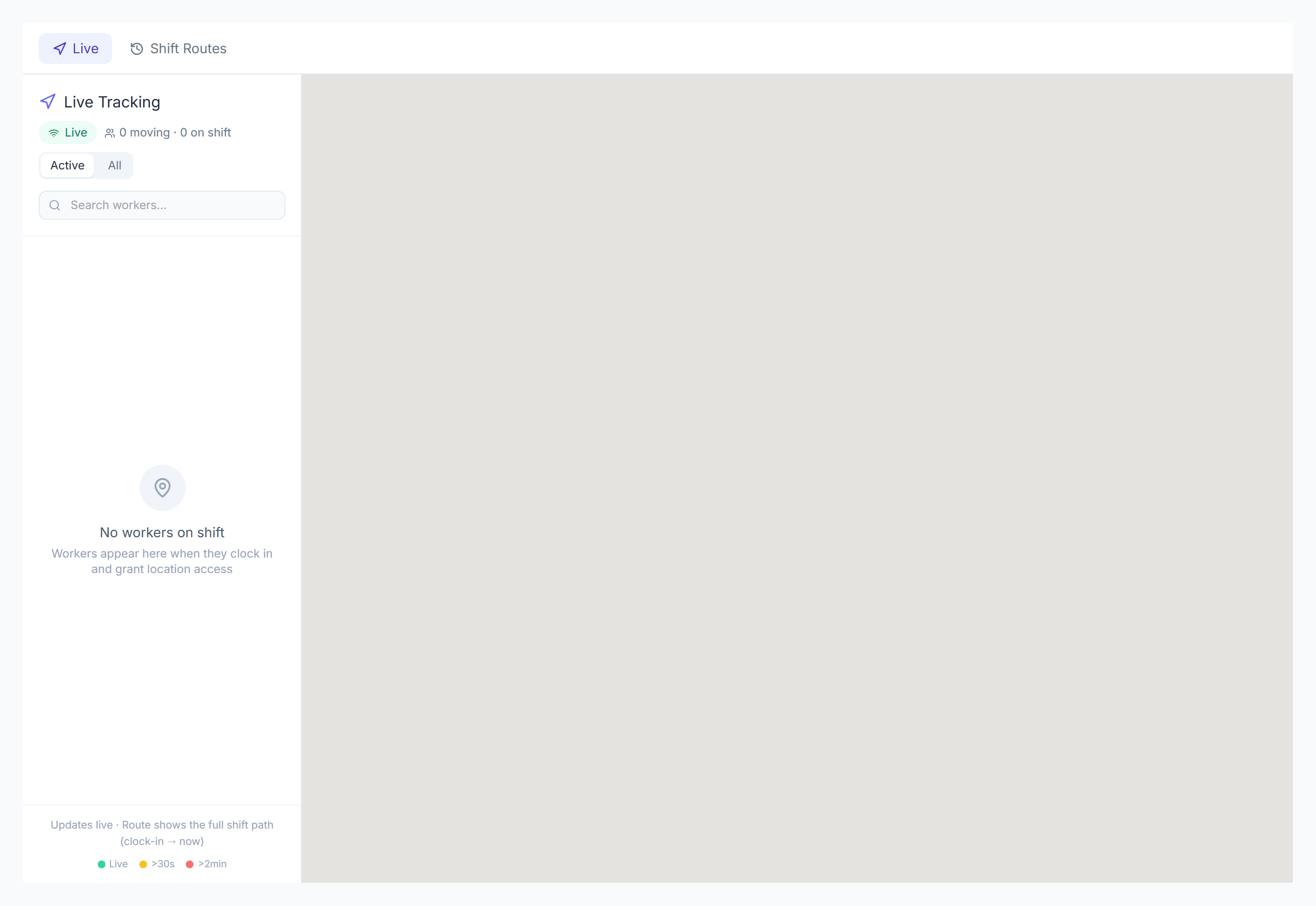Click the green Live legend dot
The image size is (1316, 906).
(102, 864)
